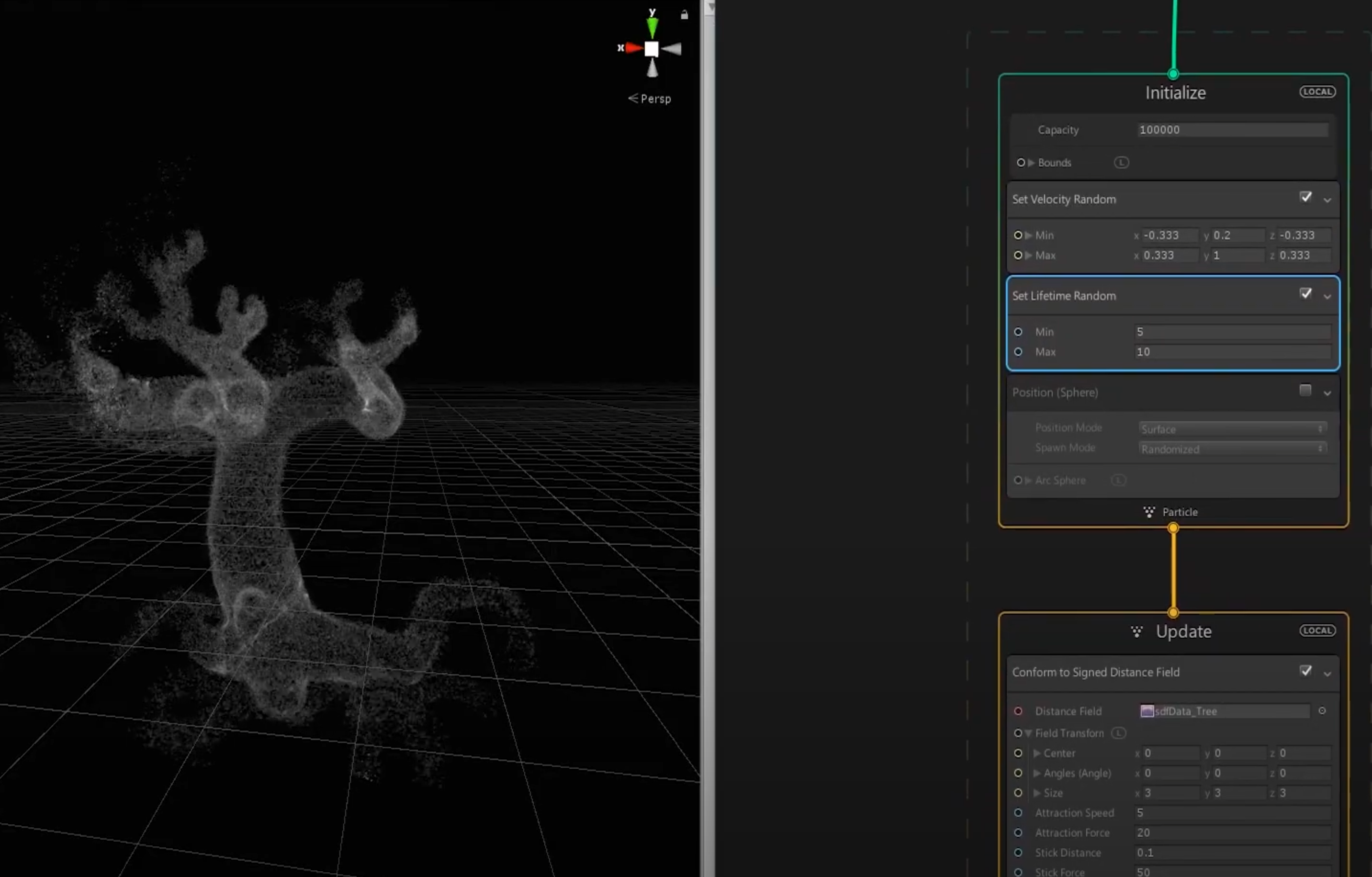Viewport: 1372px width, 877px height.
Task: Expand the Bounds property foldout arrow
Action: (1031, 162)
